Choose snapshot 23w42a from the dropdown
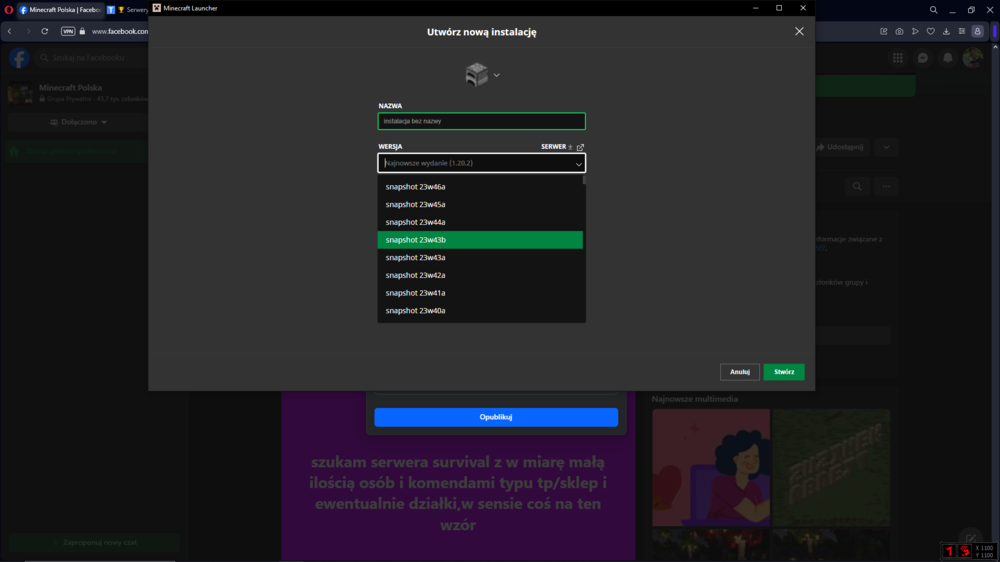1000x562 pixels. click(480, 275)
